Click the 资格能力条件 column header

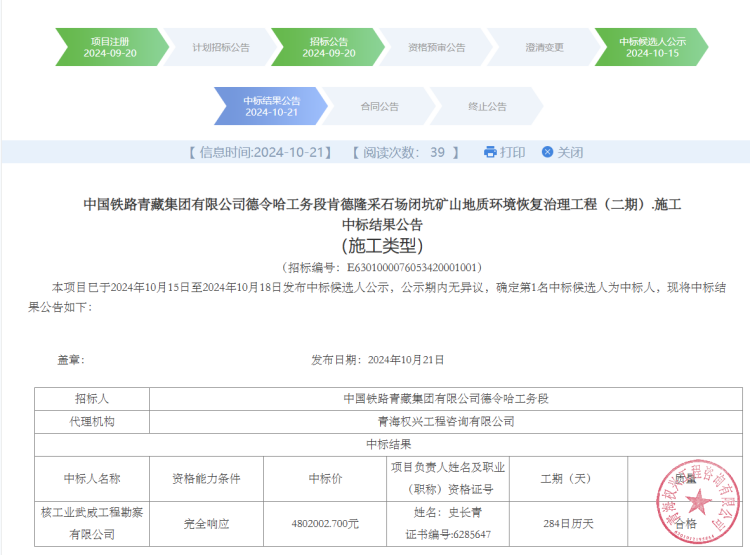point(206,478)
